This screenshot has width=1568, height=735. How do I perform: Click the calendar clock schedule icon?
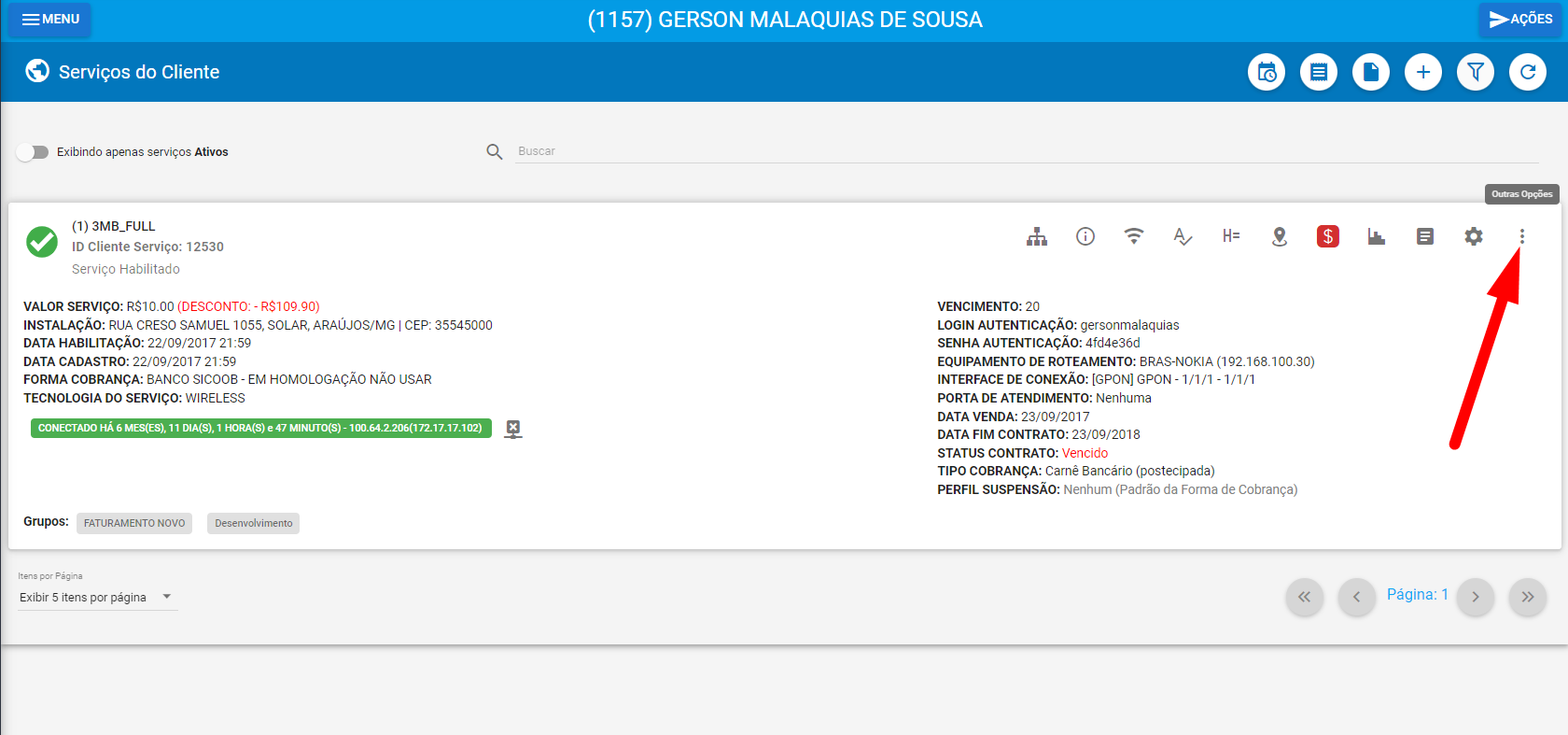pyautogui.click(x=1267, y=72)
